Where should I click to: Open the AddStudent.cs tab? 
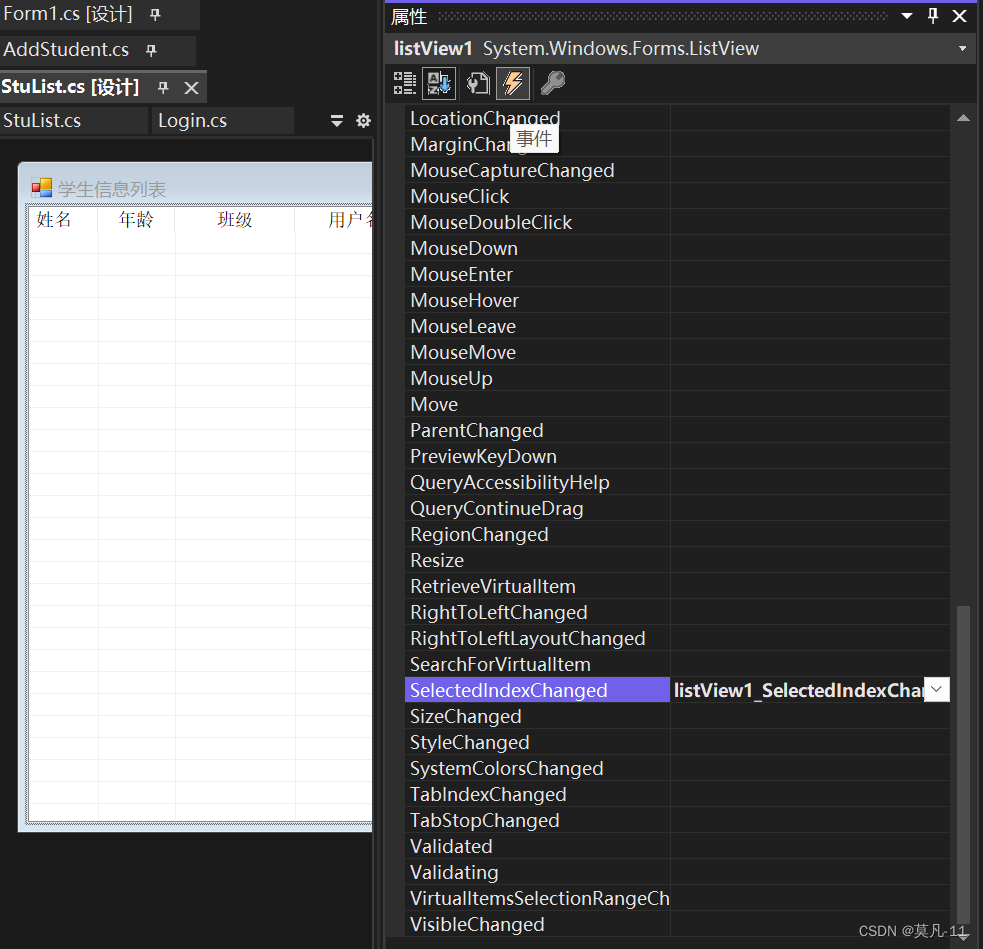pyautogui.click(x=66, y=50)
